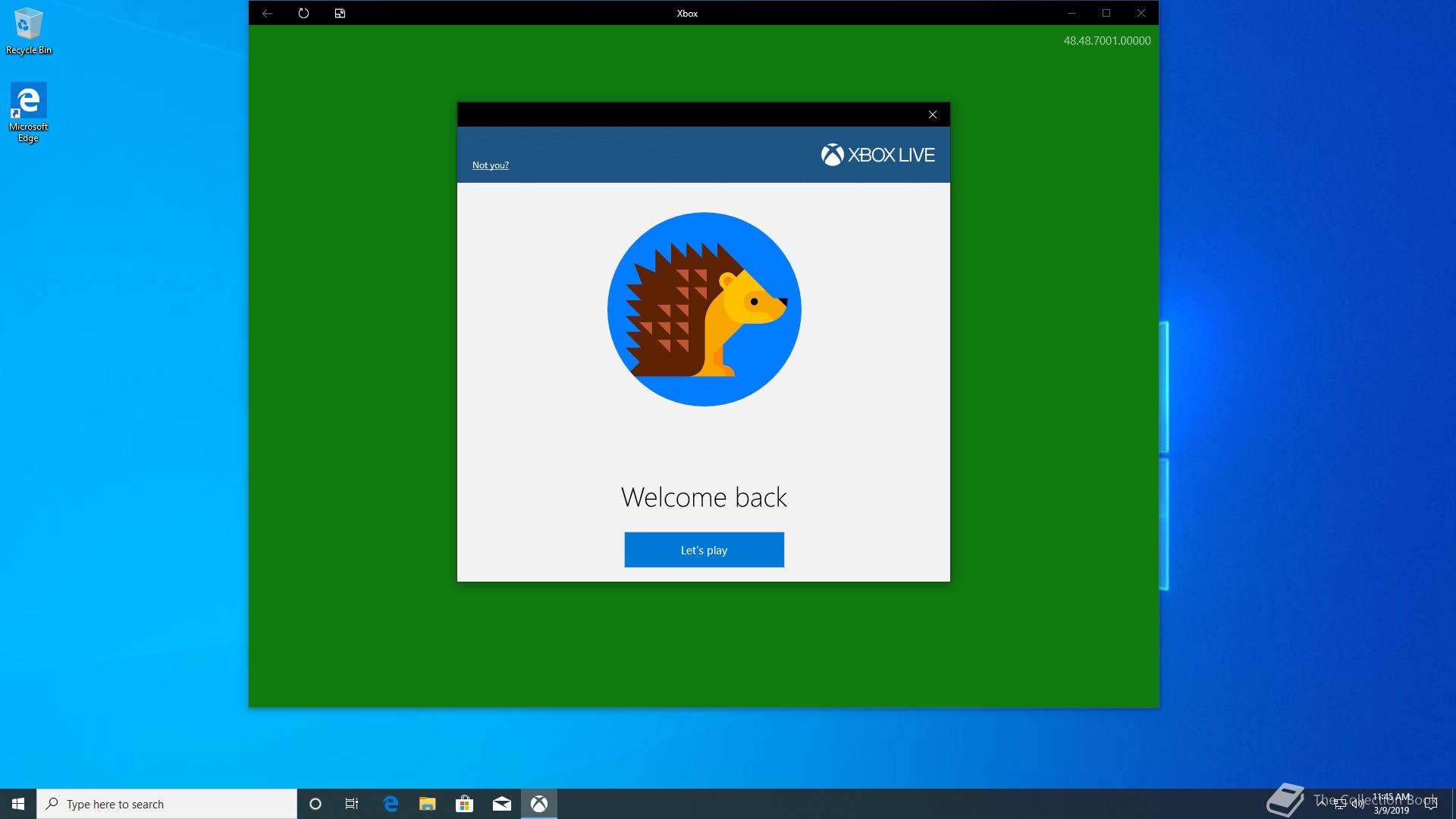Image resolution: width=1456 pixels, height=819 pixels.
Task: Open Microsoft Store from the taskbar
Action: 464,804
